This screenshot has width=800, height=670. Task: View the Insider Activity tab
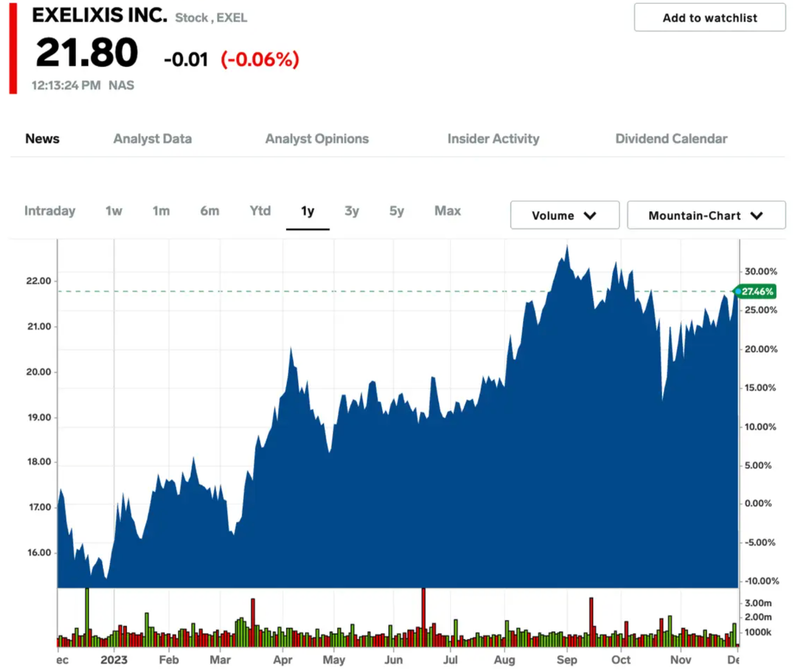coord(493,139)
